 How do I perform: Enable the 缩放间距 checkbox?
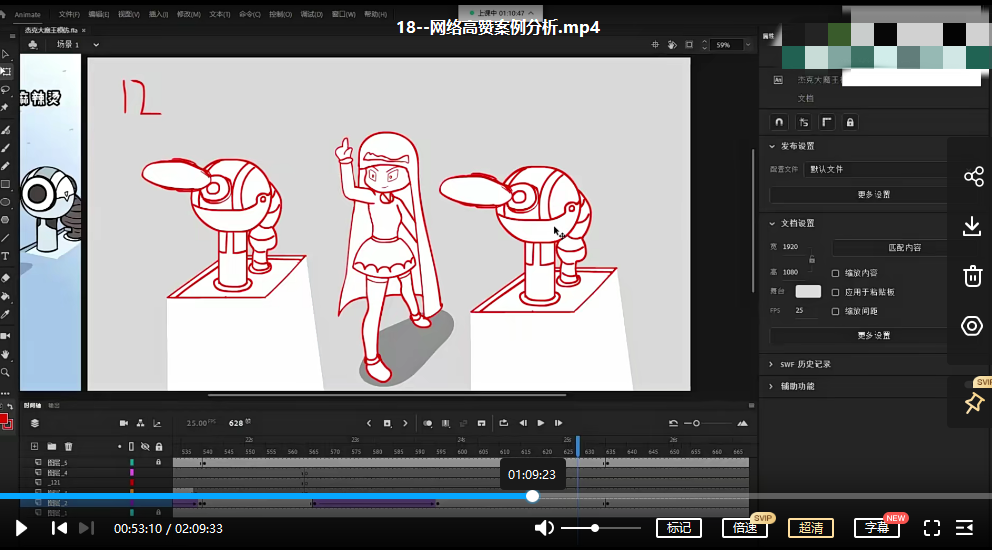[x=835, y=311]
